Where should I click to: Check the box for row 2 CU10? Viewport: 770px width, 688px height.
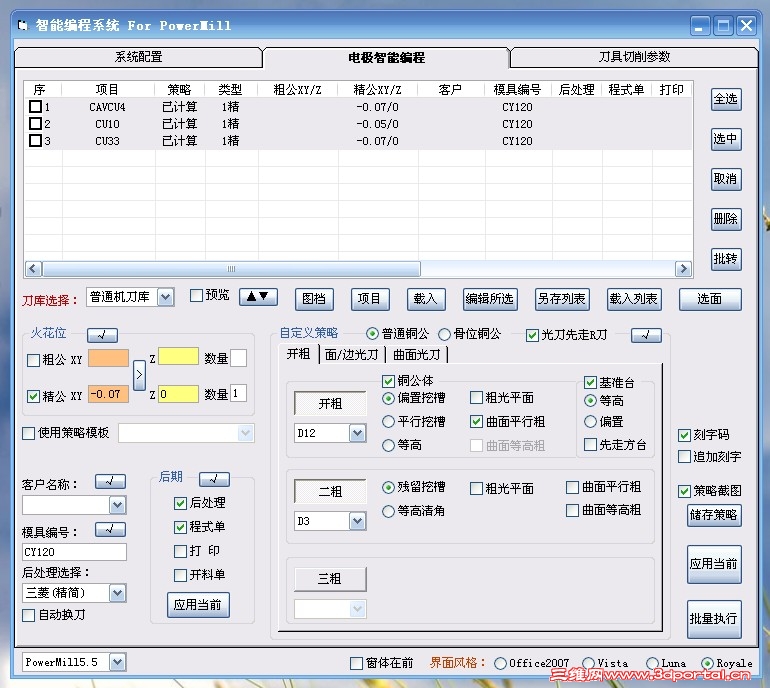coord(35,123)
